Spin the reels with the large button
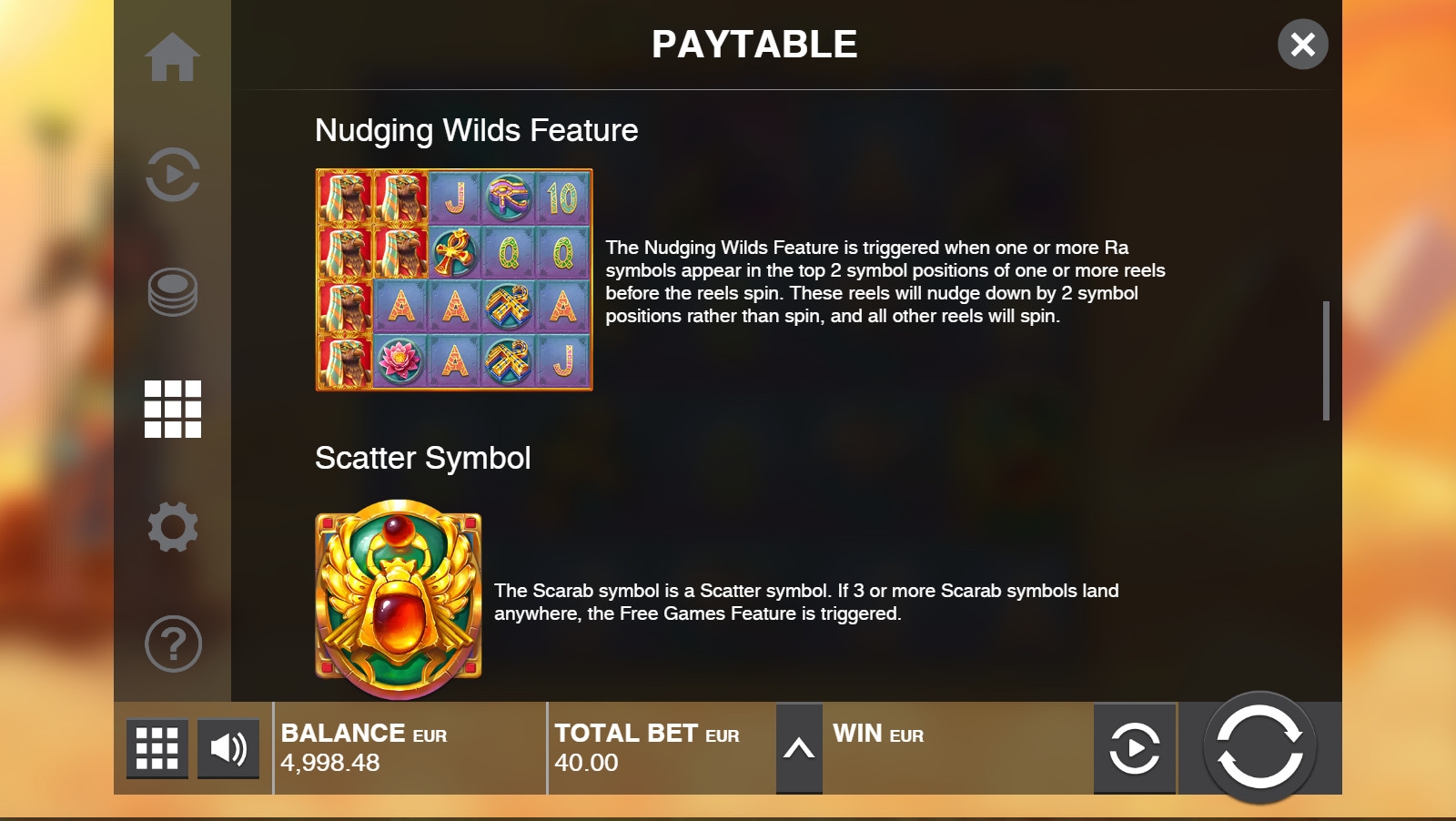This screenshot has width=1456, height=821. [1260, 747]
